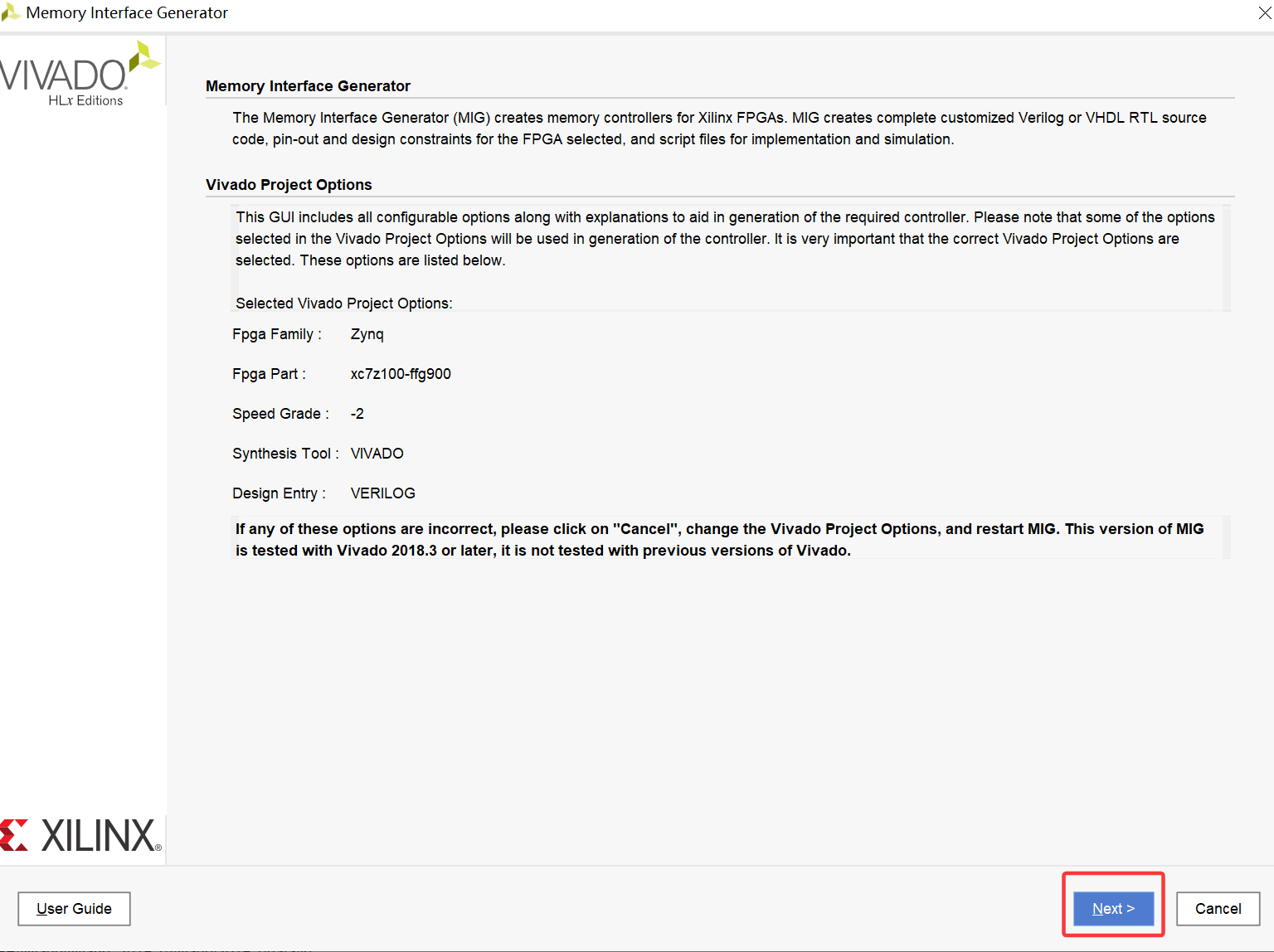Click the Fpga Family value Zynq
The image size is (1274, 952).
[367, 334]
